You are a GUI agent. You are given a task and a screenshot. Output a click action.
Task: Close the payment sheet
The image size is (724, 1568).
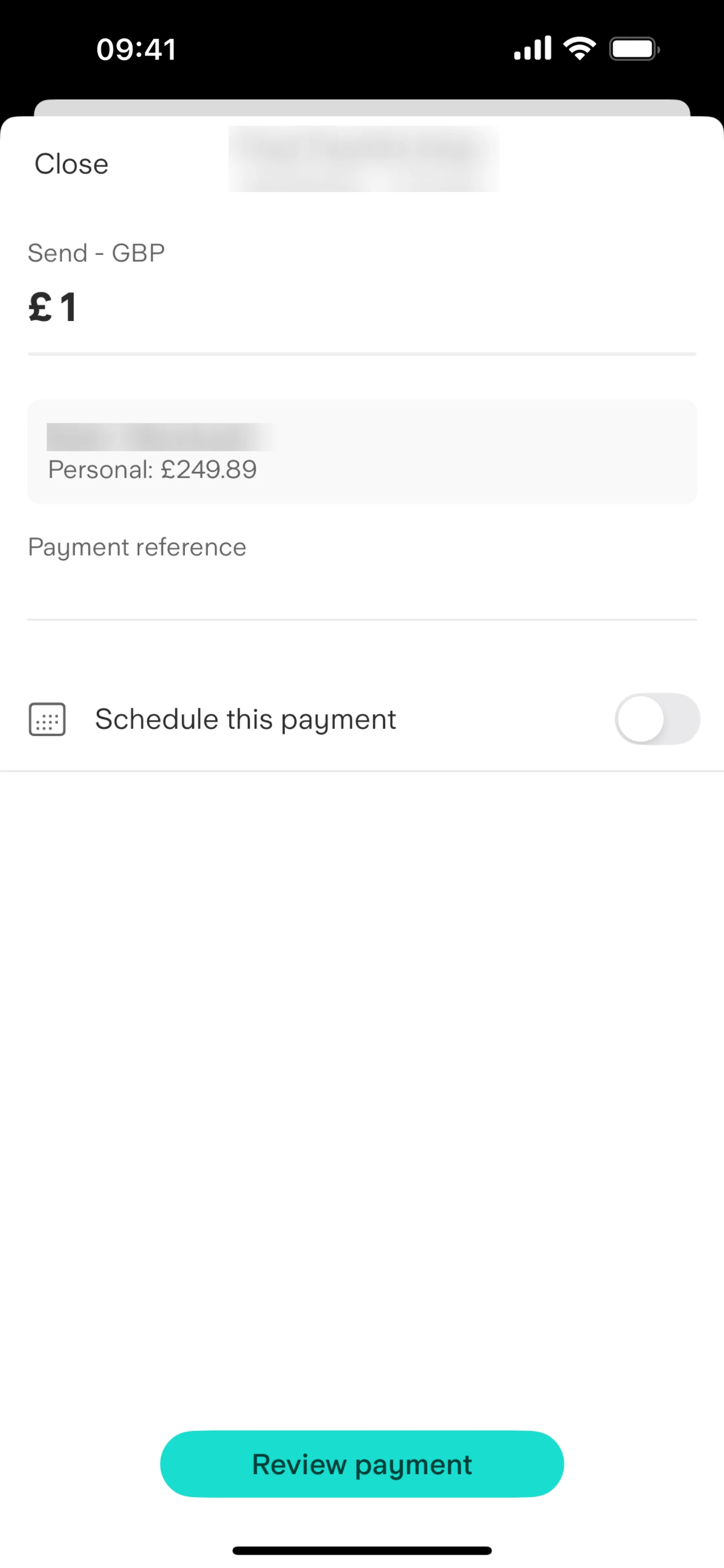[x=71, y=164]
